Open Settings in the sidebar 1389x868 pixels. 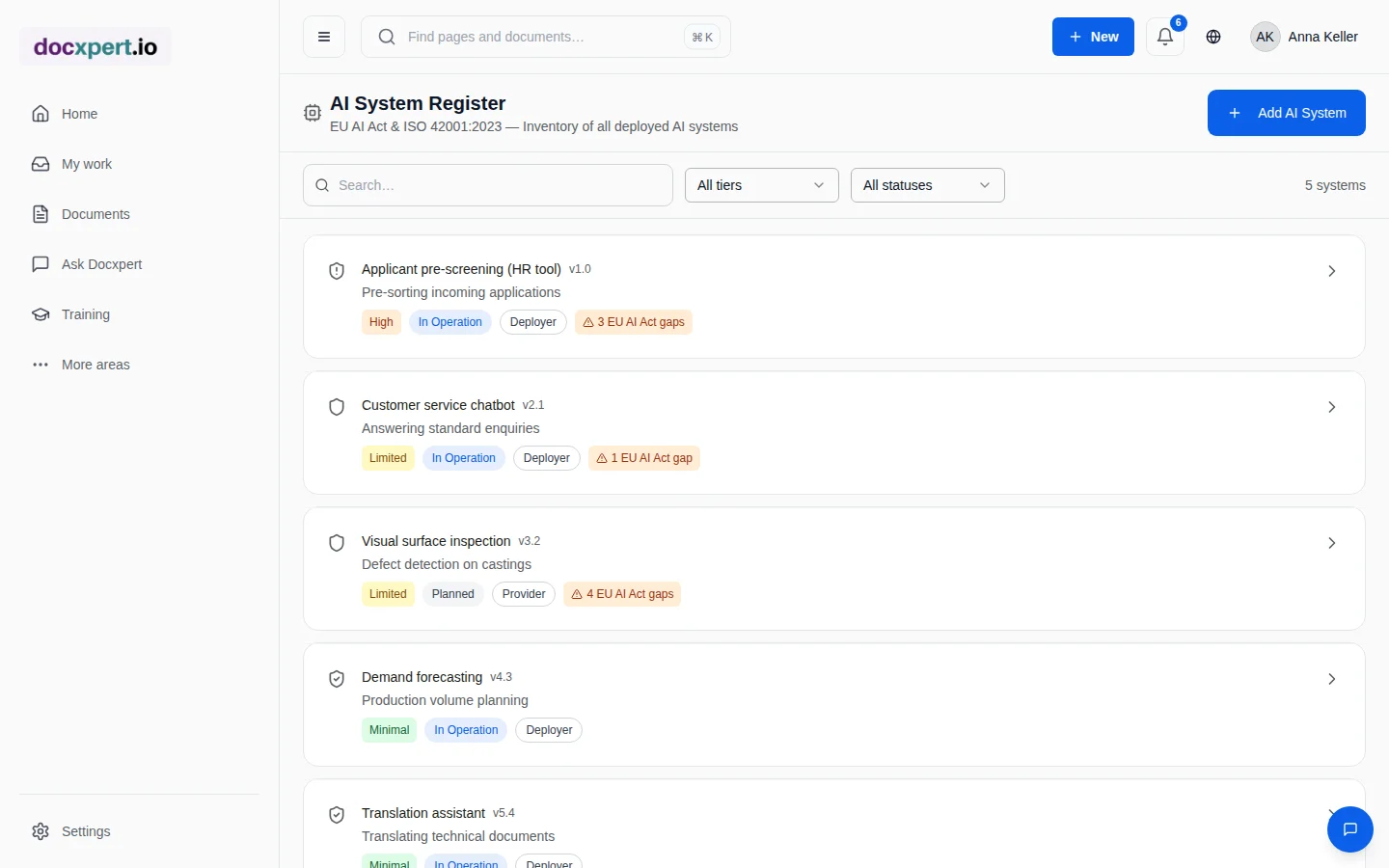[139, 831]
